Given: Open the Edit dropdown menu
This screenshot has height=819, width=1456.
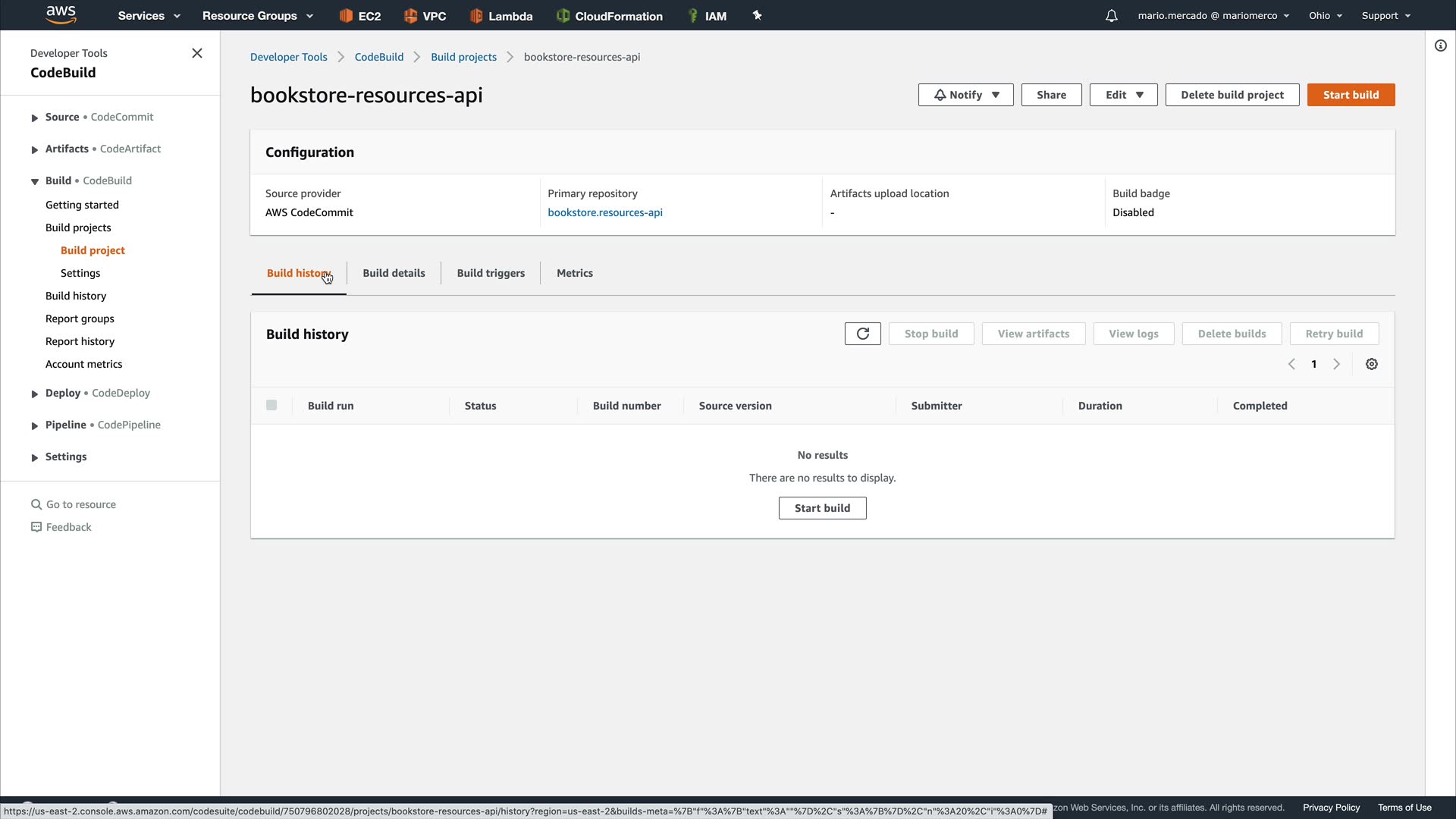Looking at the screenshot, I should pyautogui.click(x=1123, y=95).
